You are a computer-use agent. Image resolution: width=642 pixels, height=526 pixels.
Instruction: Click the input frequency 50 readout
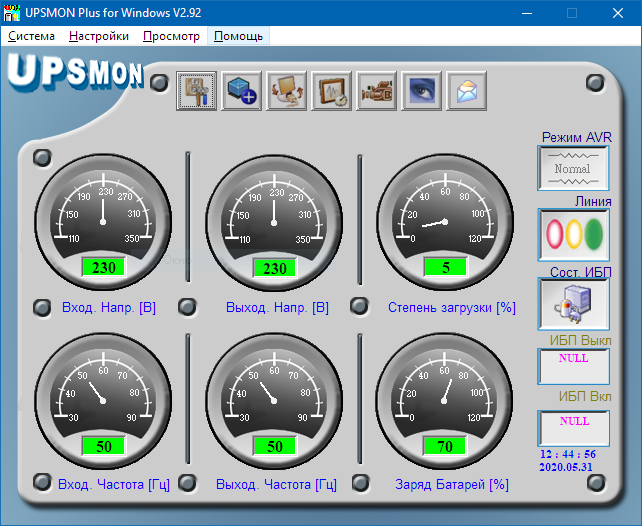coord(104,446)
